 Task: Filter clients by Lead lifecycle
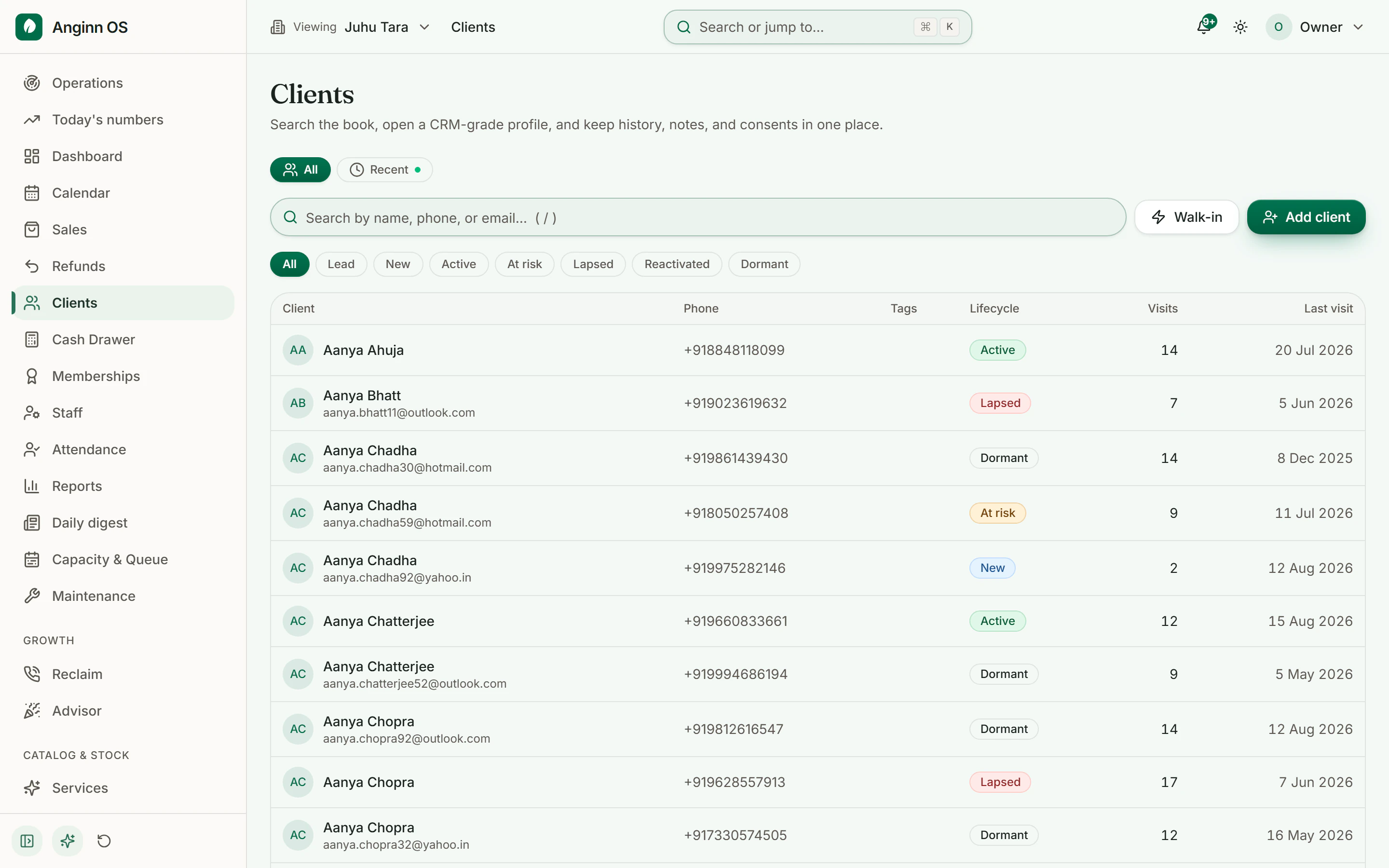point(341,264)
